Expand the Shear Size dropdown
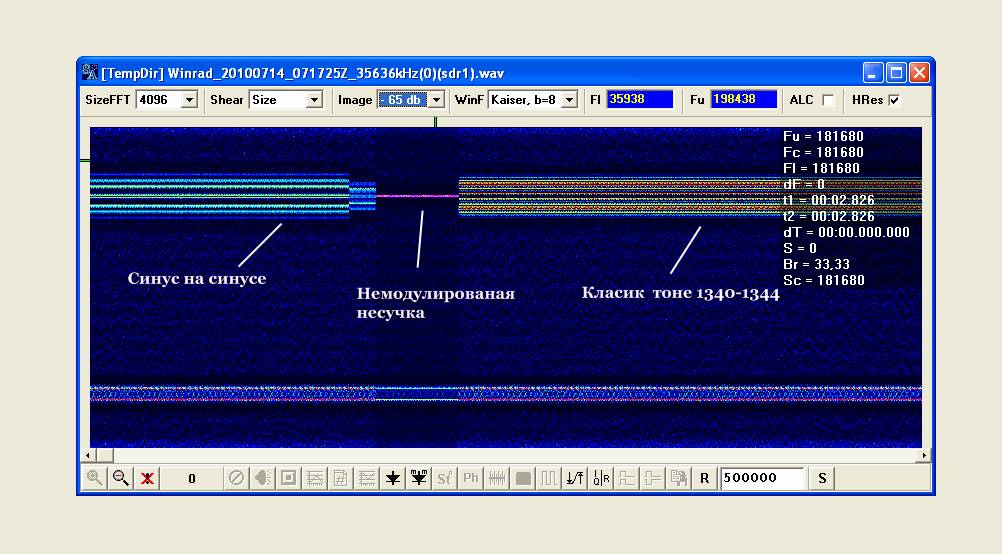Viewport: 1002px width, 554px height. tap(314, 100)
